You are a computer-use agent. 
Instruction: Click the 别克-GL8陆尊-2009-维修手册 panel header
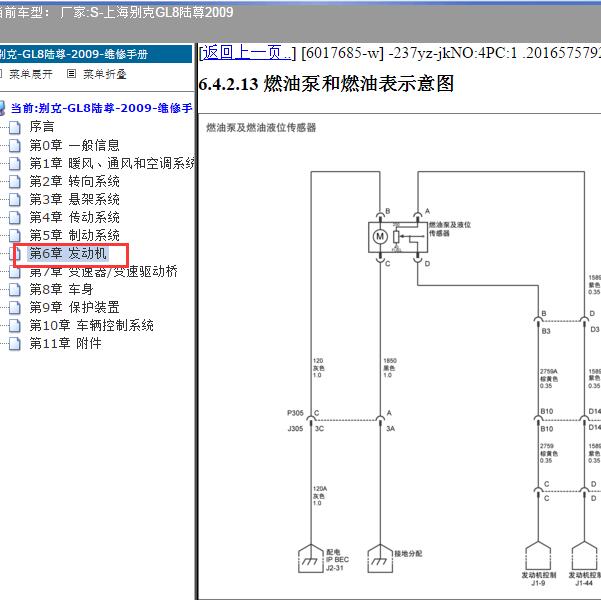96,54
